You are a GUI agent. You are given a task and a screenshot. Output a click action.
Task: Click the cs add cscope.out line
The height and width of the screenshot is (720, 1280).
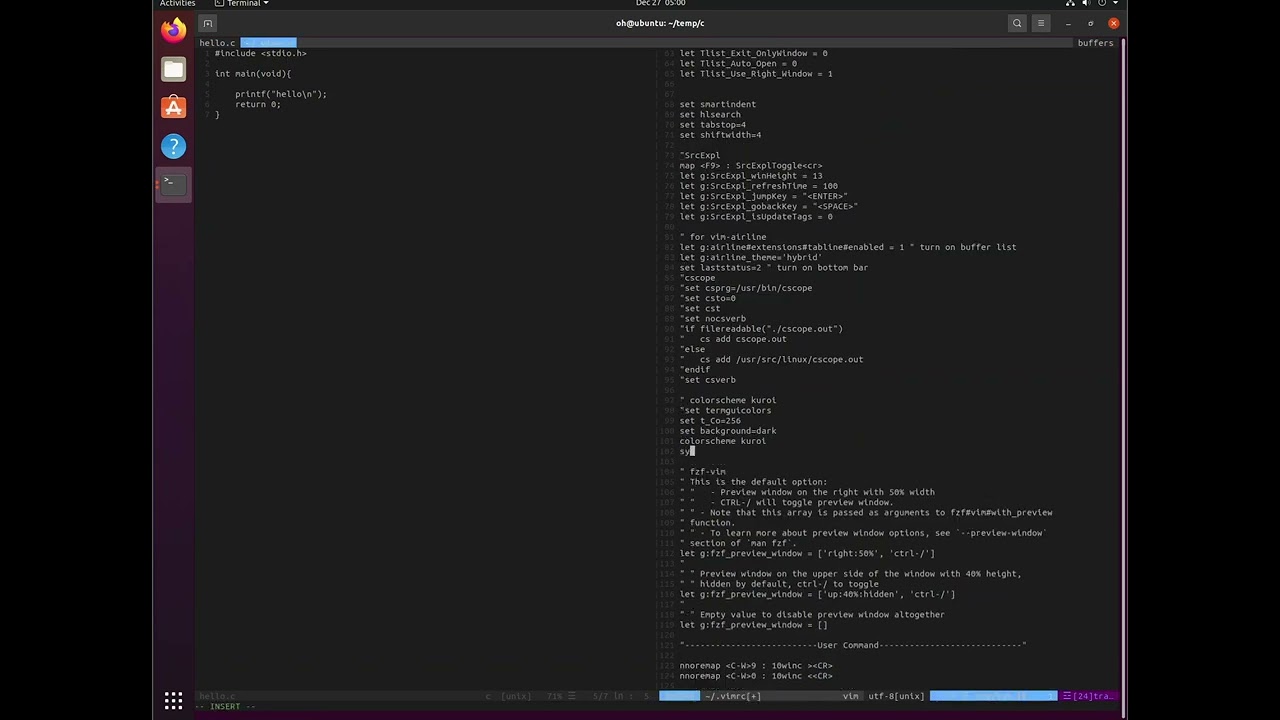[733, 339]
